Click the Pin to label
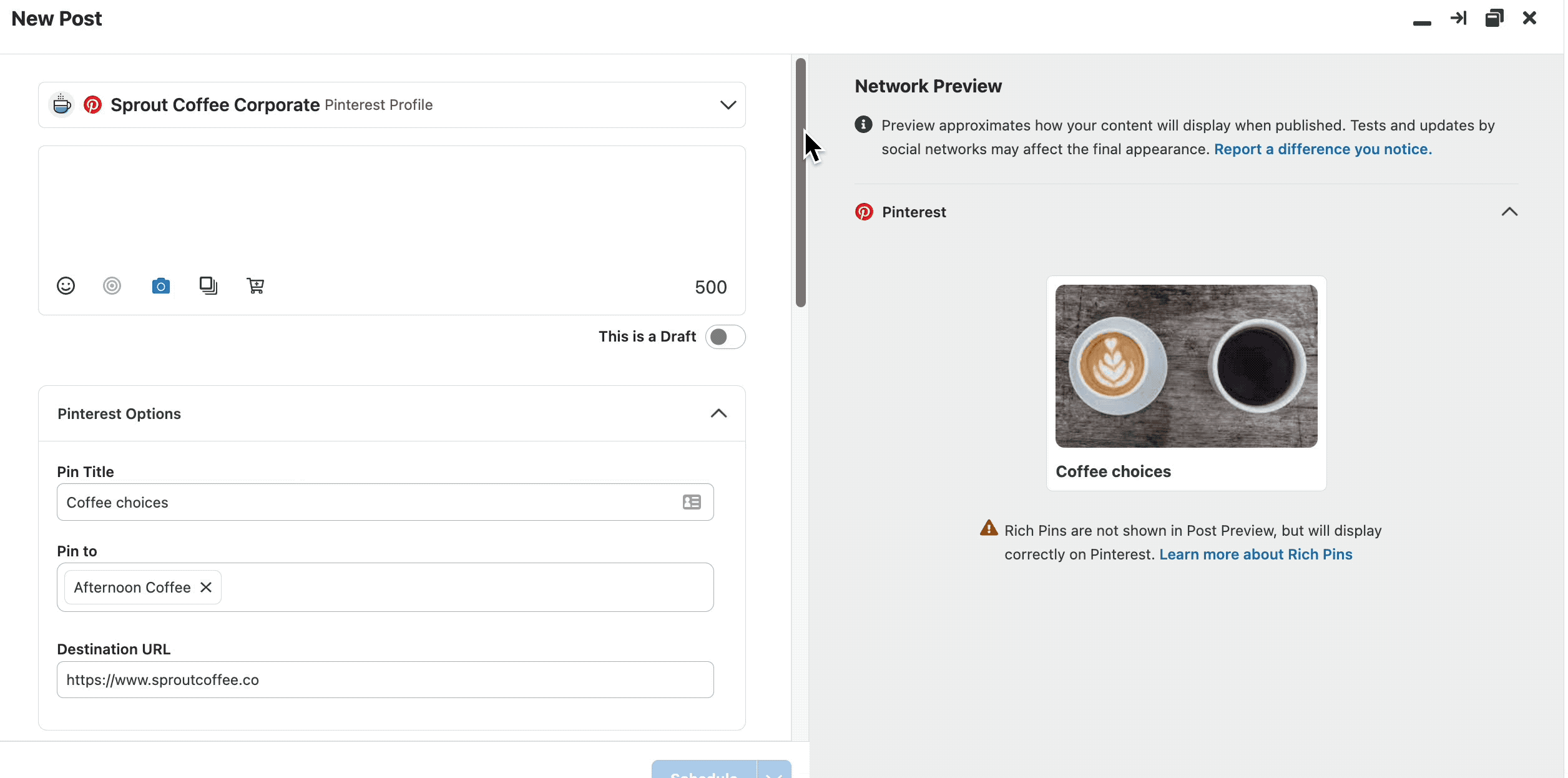The height and width of the screenshot is (778, 1568). coord(77,551)
